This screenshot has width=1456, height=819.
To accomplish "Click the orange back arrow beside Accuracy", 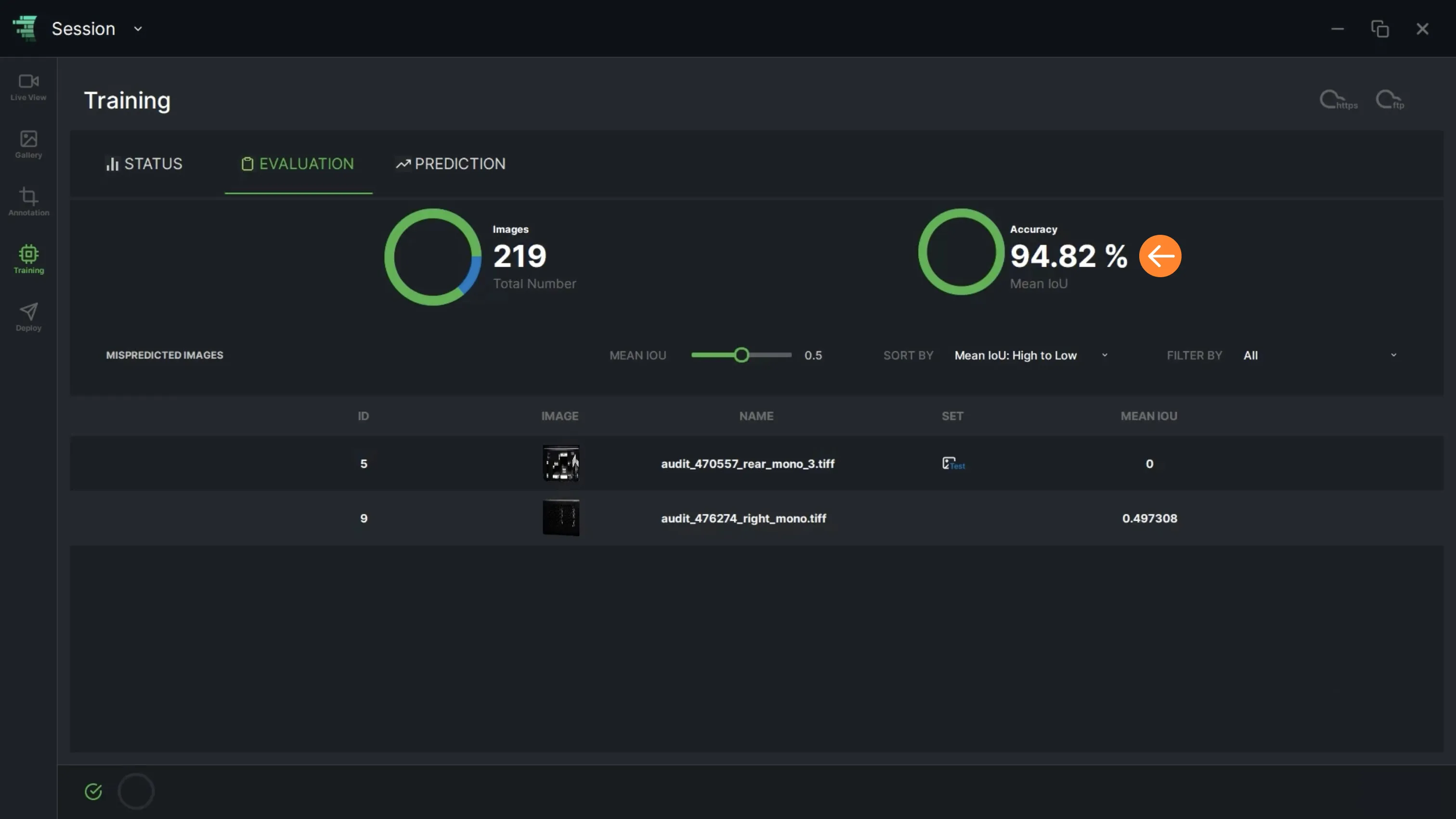I will tap(1160, 256).
